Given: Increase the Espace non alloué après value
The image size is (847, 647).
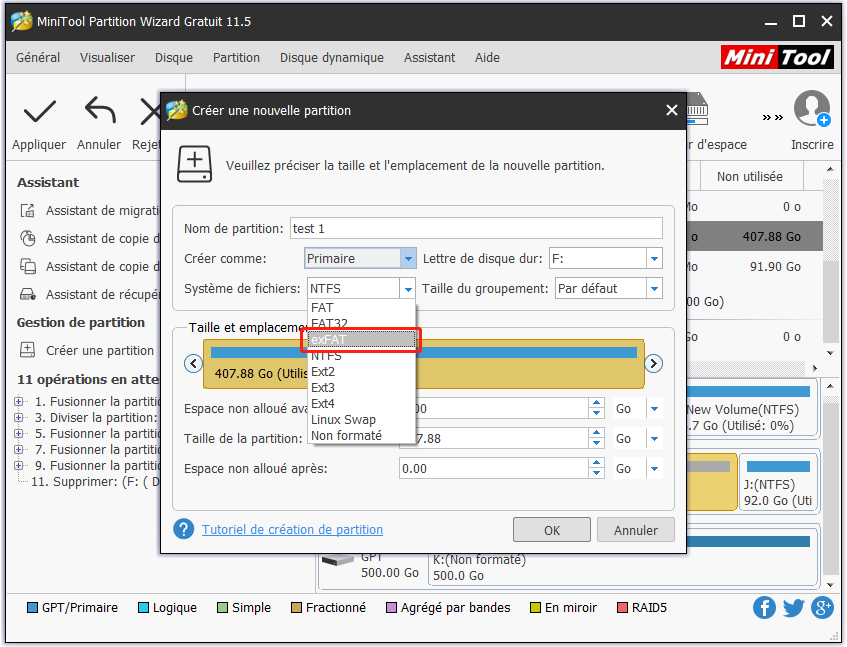Looking at the screenshot, I should click(x=596, y=463).
